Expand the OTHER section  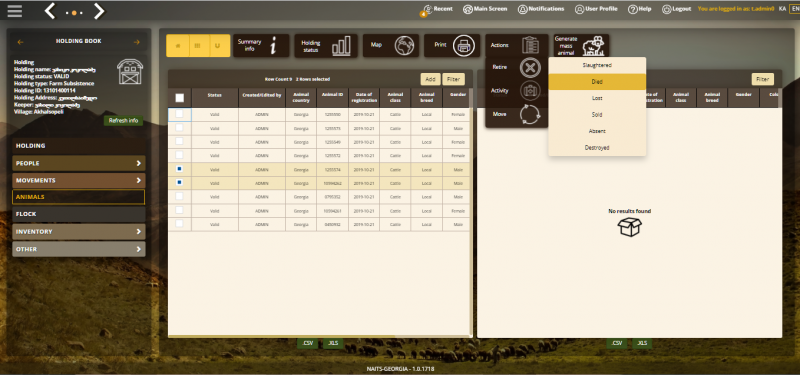[x=79, y=249]
